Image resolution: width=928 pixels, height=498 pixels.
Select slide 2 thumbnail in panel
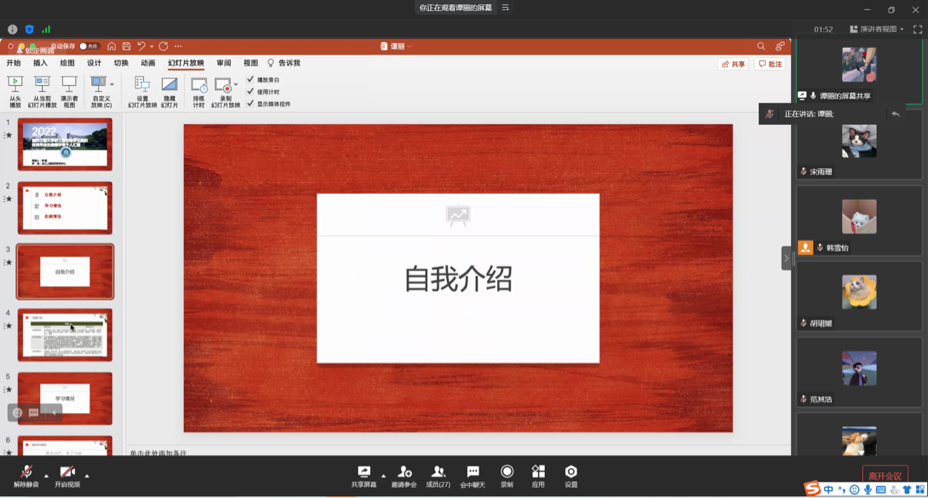(x=65, y=208)
